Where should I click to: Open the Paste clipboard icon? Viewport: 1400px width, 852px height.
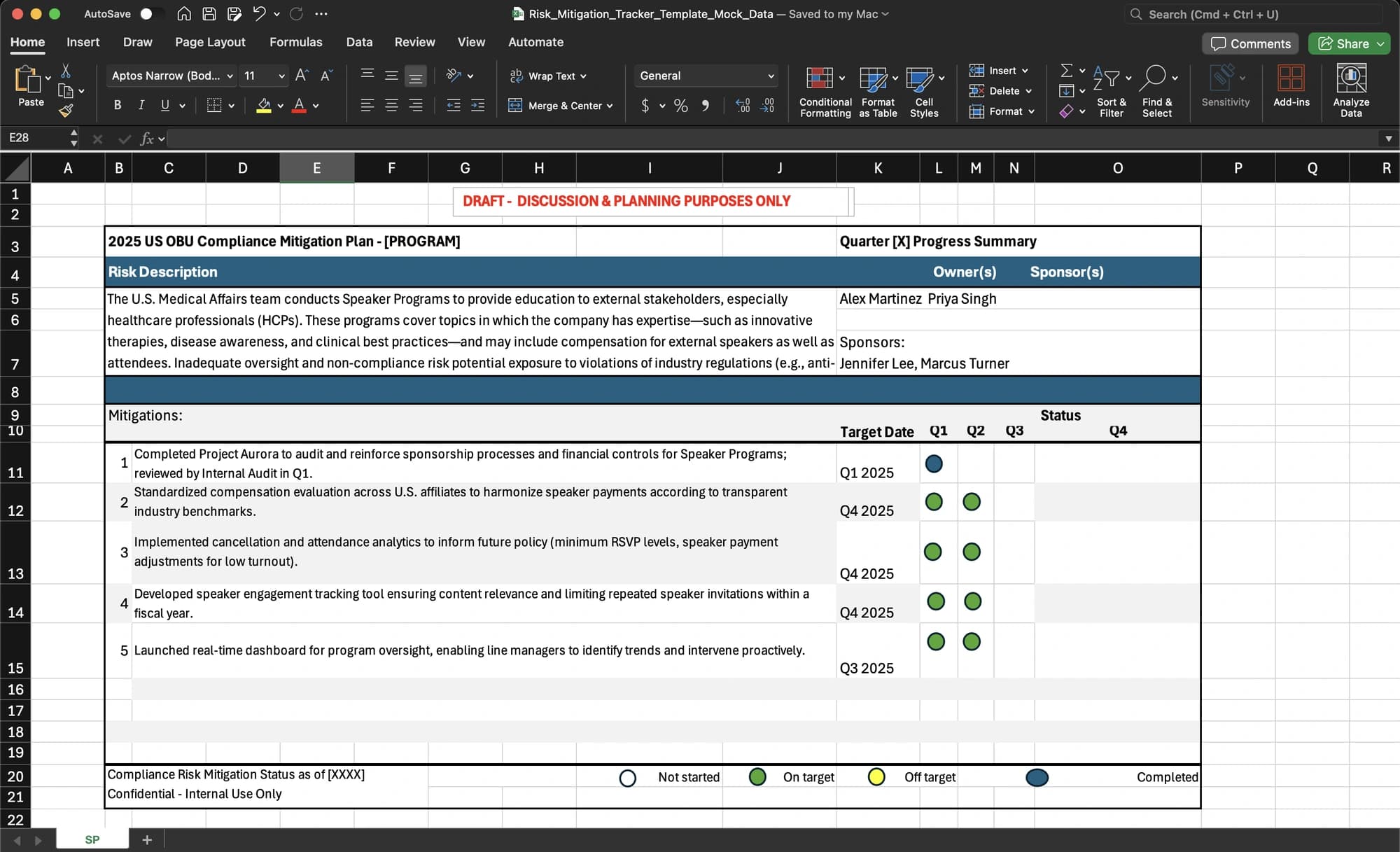click(27, 79)
